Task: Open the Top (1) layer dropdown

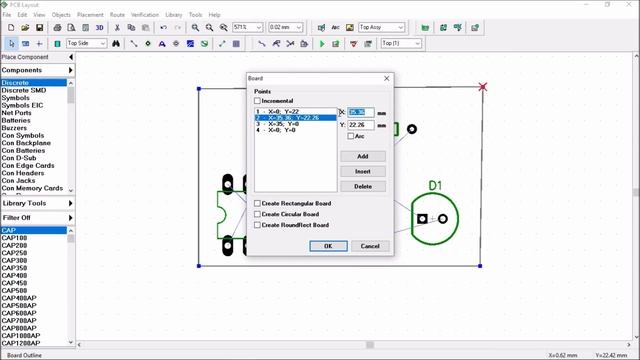Action: tap(417, 43)
